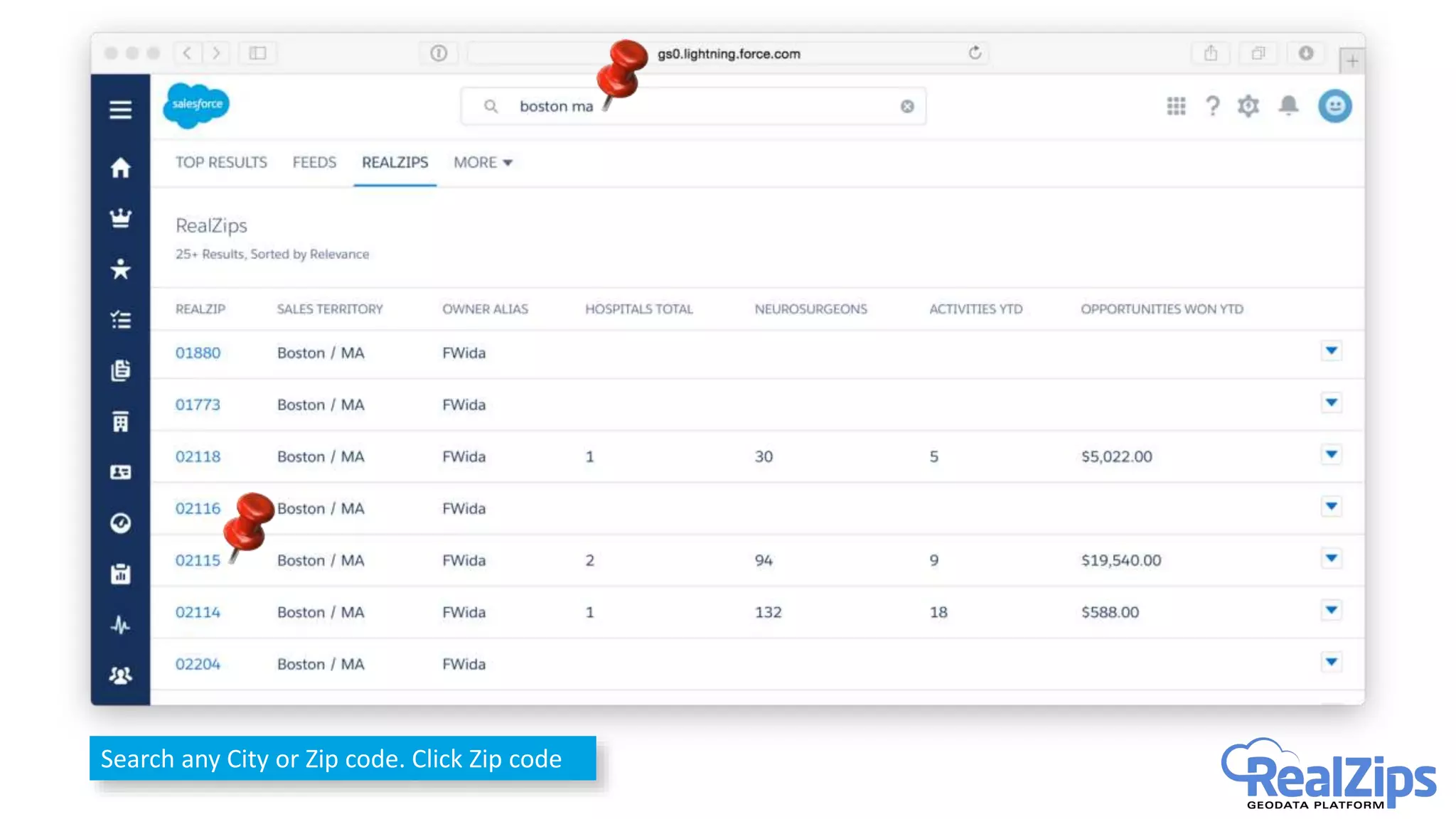Open the MORE tab dropdown
Screen dimensions: 1456x819
483,163
